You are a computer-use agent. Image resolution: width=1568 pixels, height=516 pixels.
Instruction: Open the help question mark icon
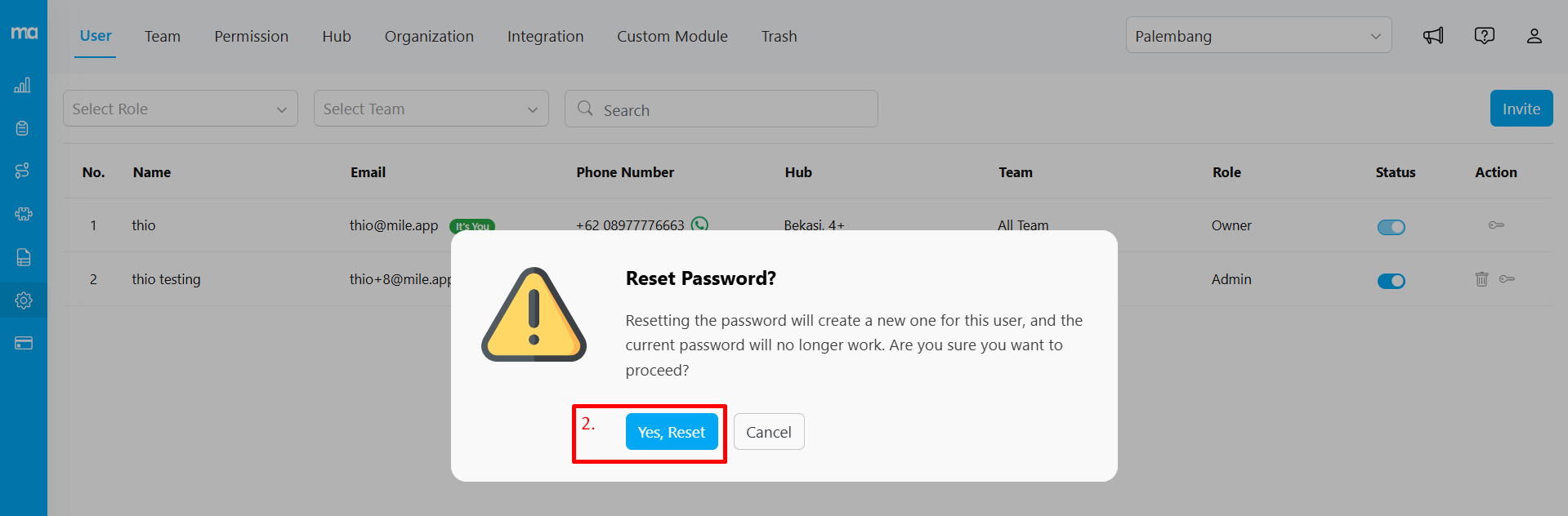pos(1484,36)
